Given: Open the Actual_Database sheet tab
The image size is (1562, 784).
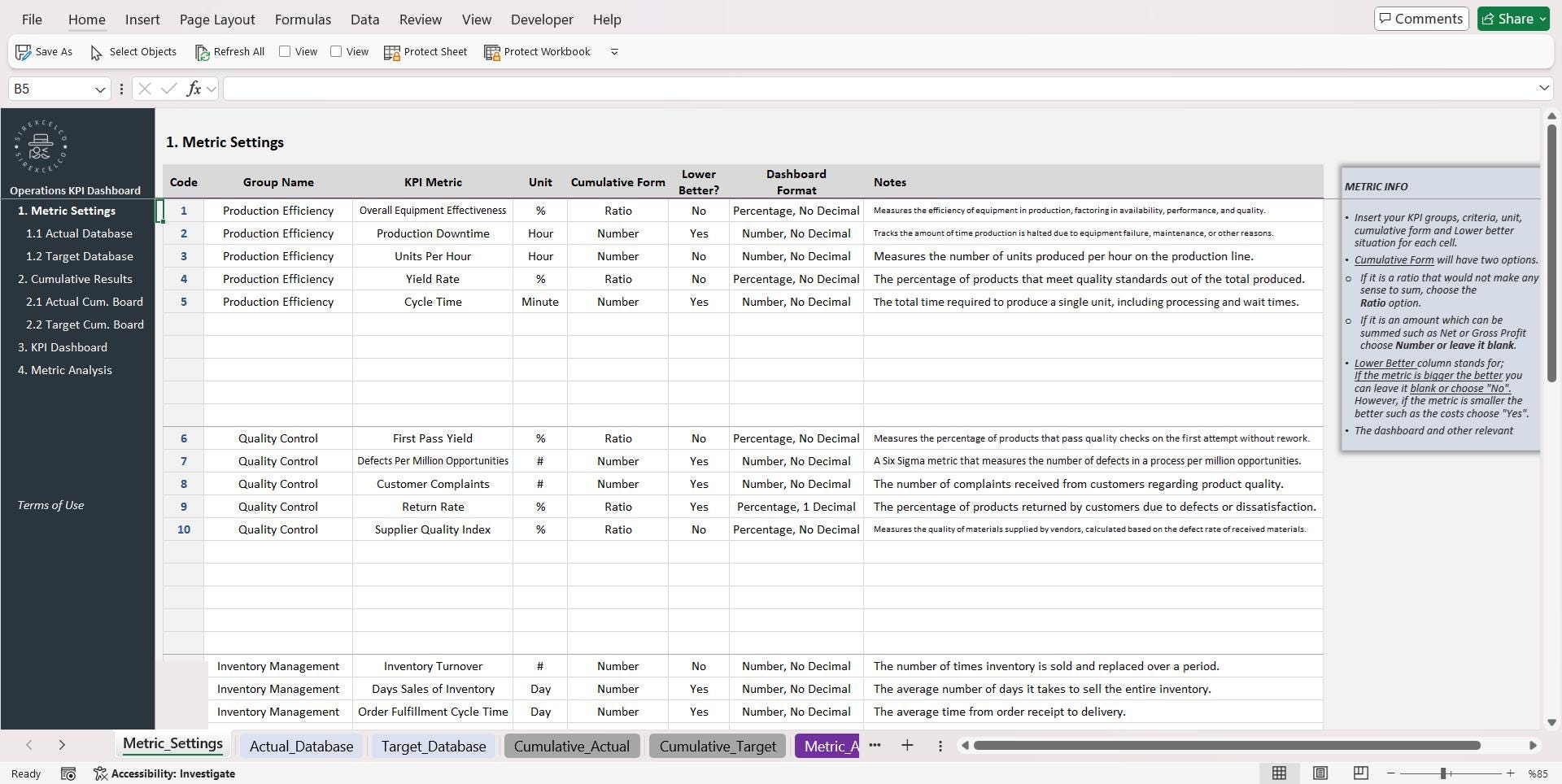Looking at the screenshot, I should (301, 746).
